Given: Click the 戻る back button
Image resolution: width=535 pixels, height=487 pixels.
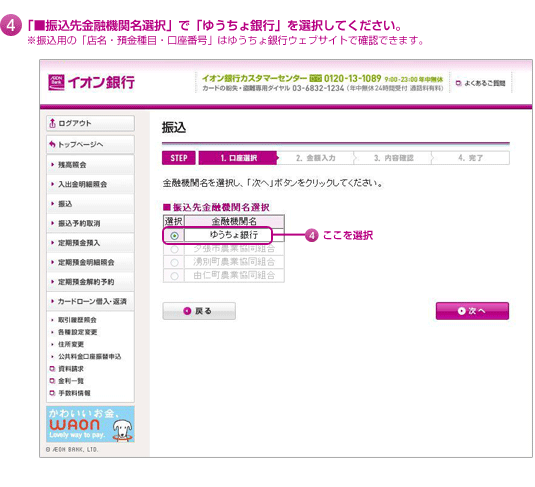Looking at the screenshot, I should (199, 311).
